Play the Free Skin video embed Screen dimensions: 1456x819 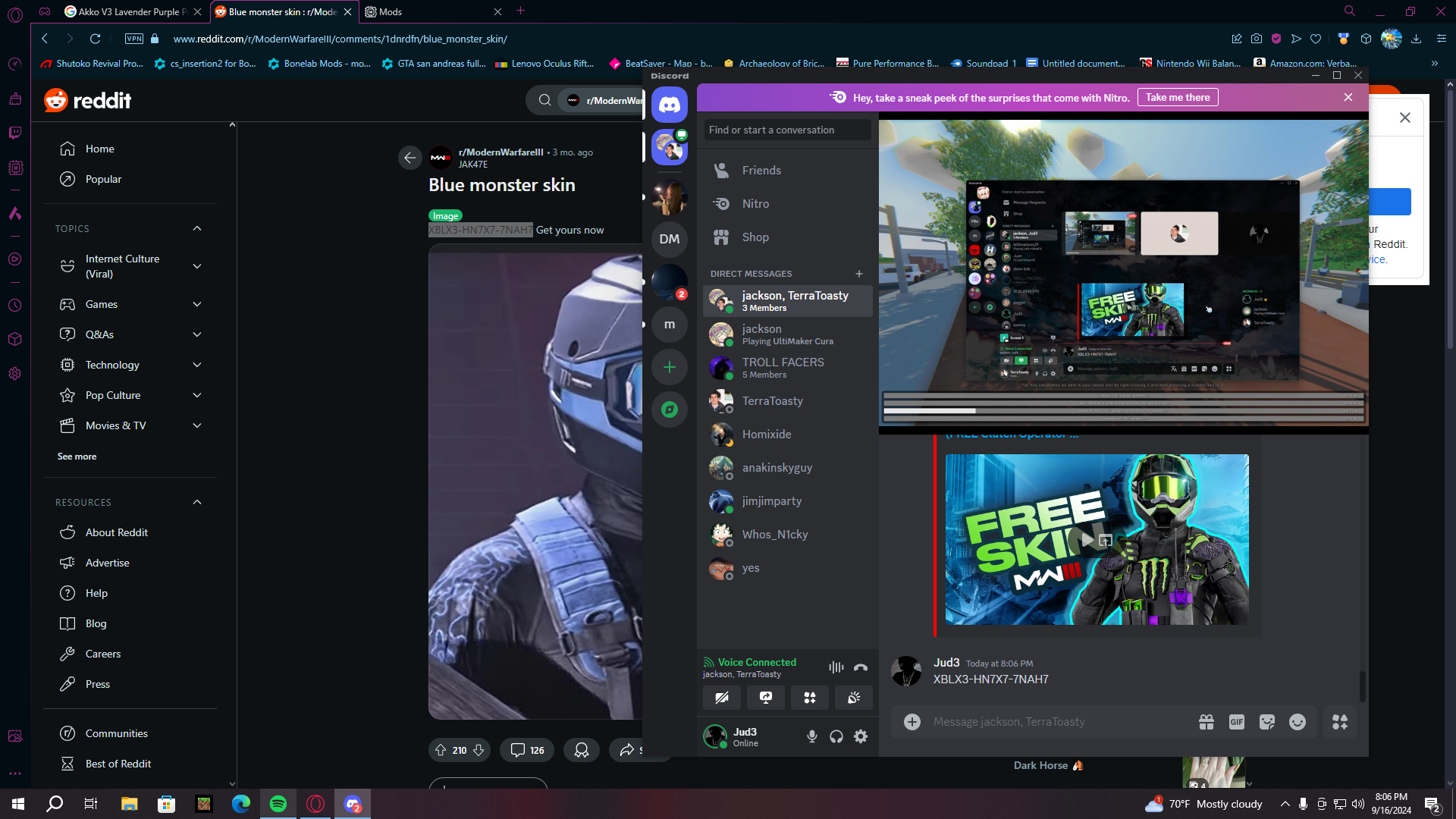(x=1087, y=540)
